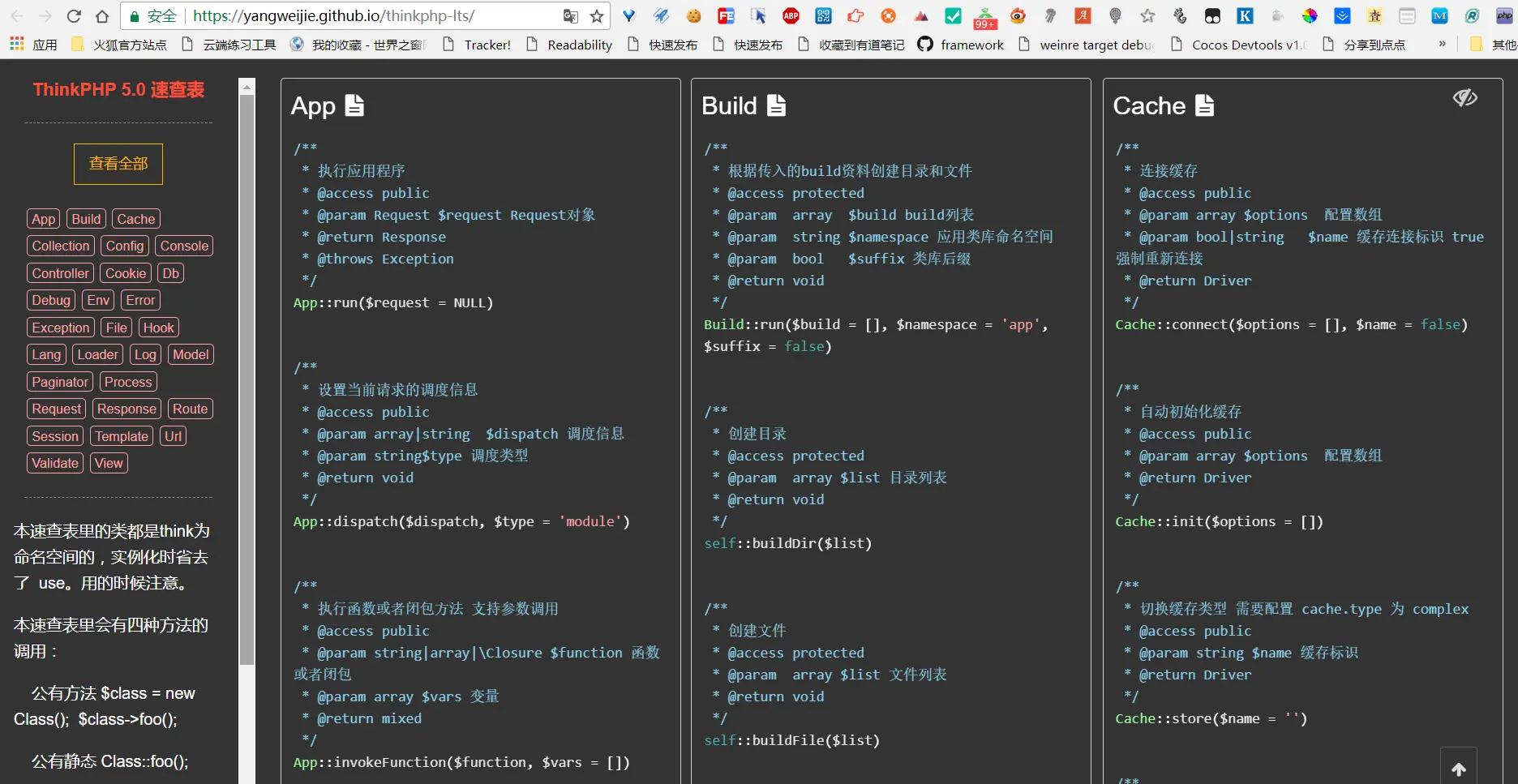
Task: Open the blue K extension icon
Action: click(1245, 16)
